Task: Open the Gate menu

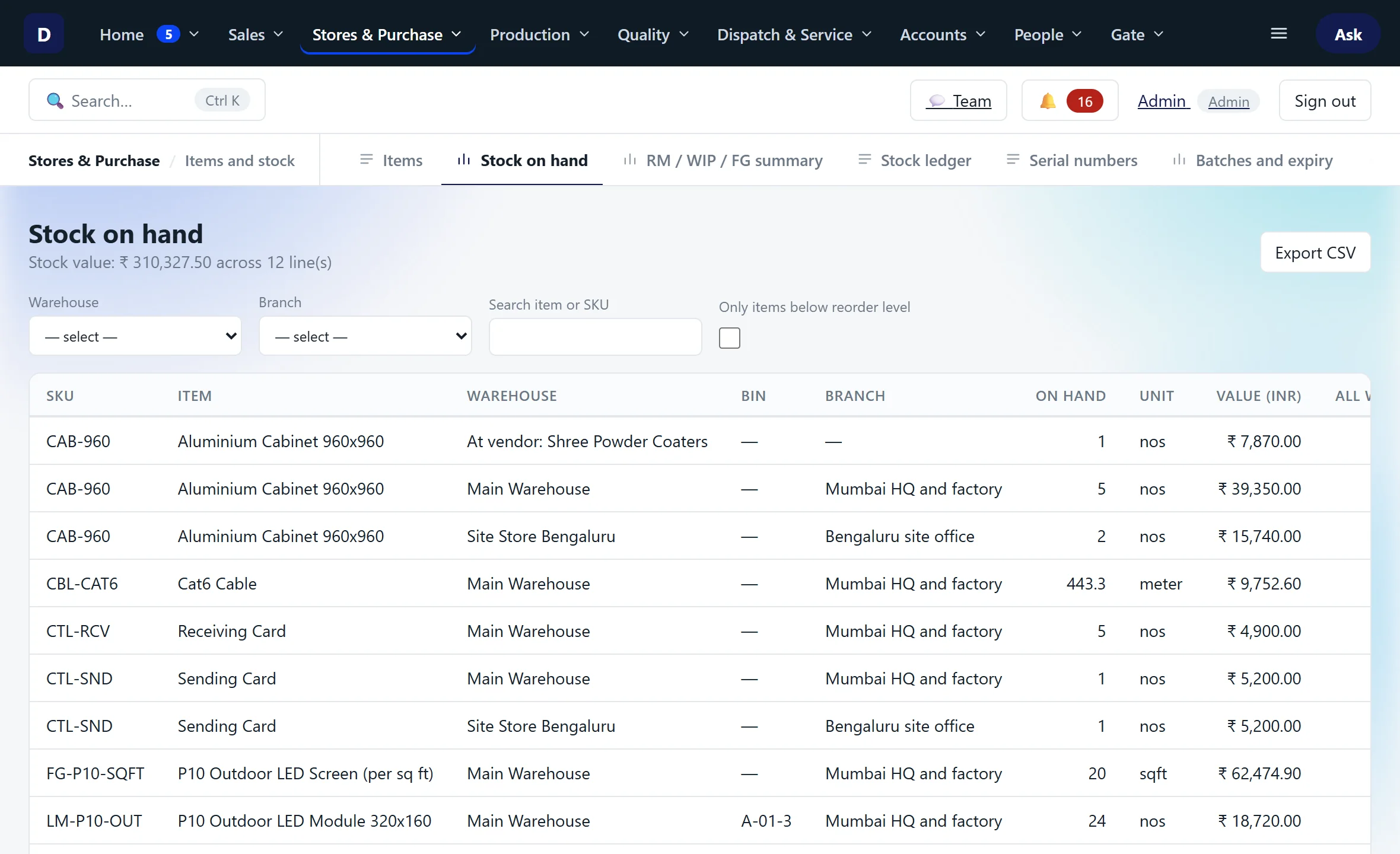Action: [1137, 34]
